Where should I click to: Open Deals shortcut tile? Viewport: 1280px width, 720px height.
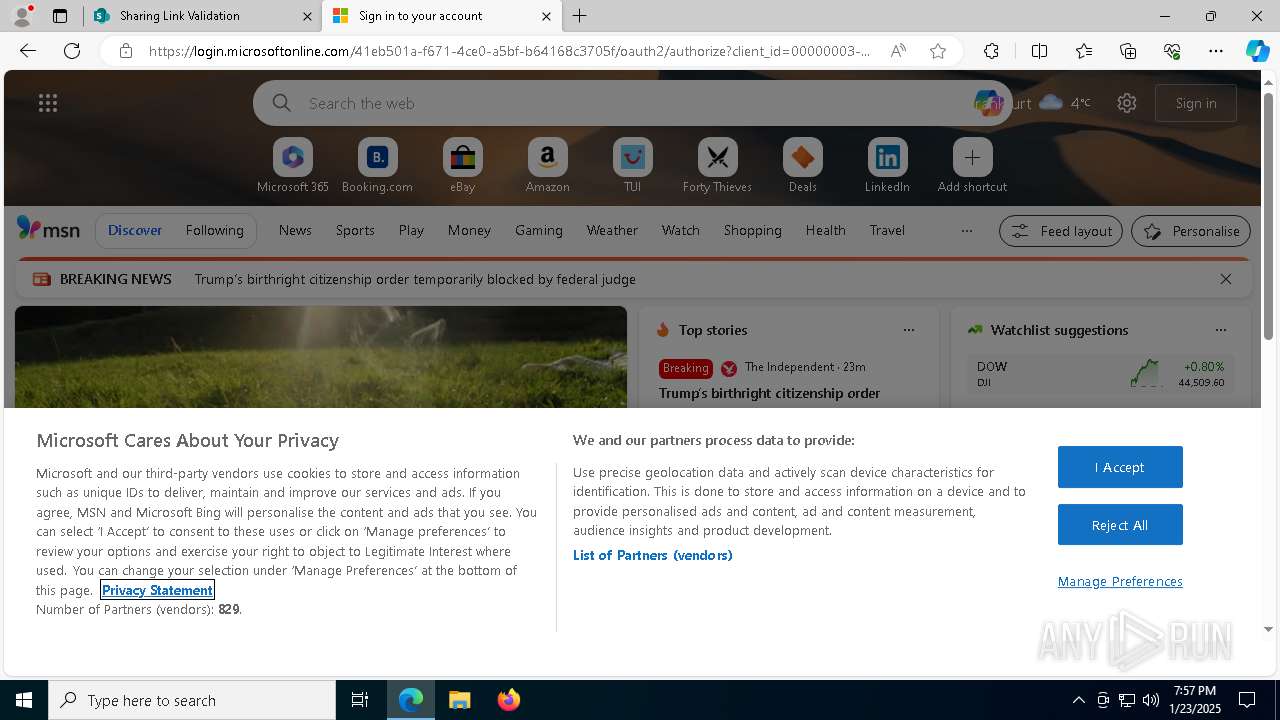point(802,166)
